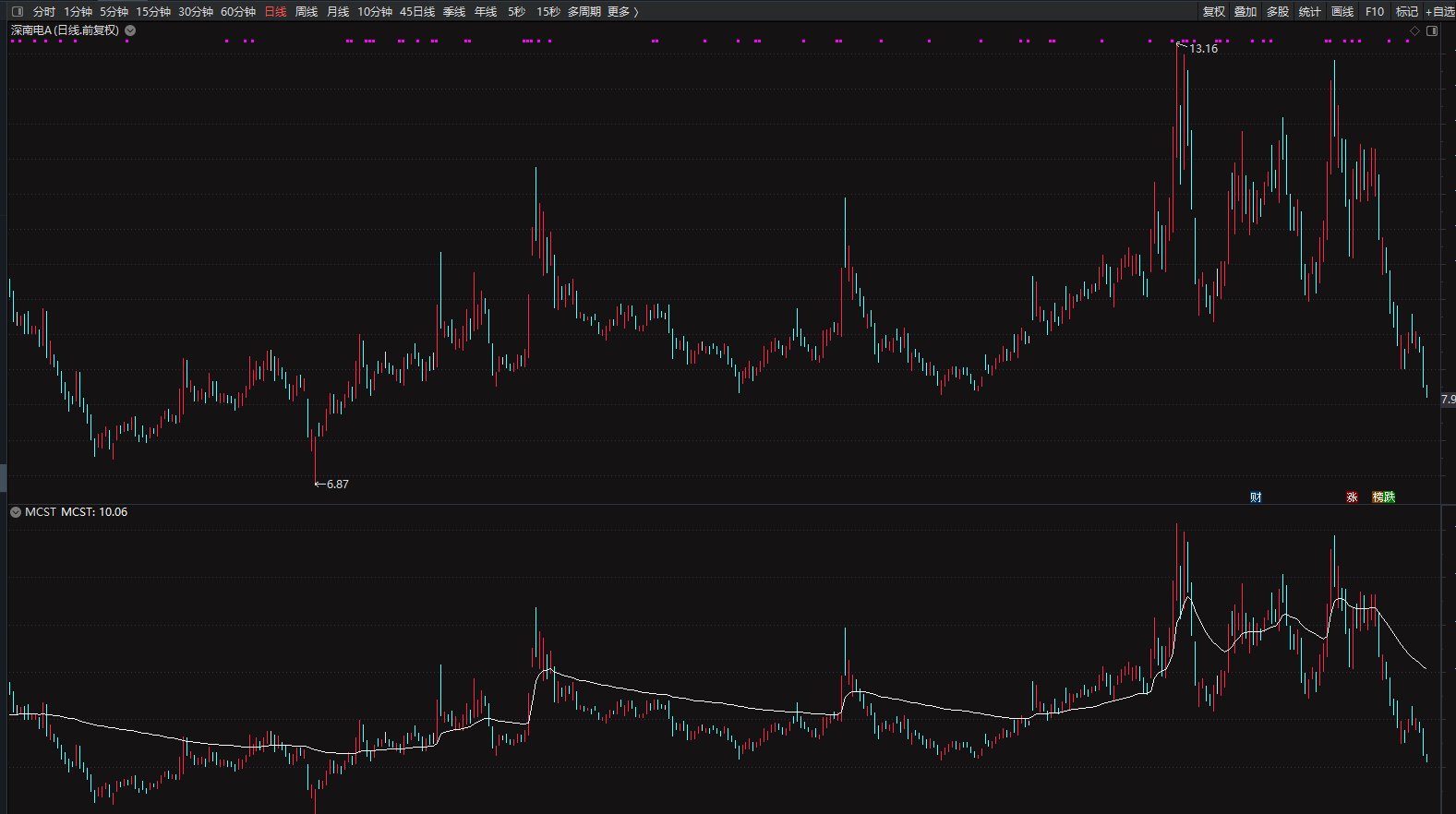Select the 10分钟 period

pos(375,12)
